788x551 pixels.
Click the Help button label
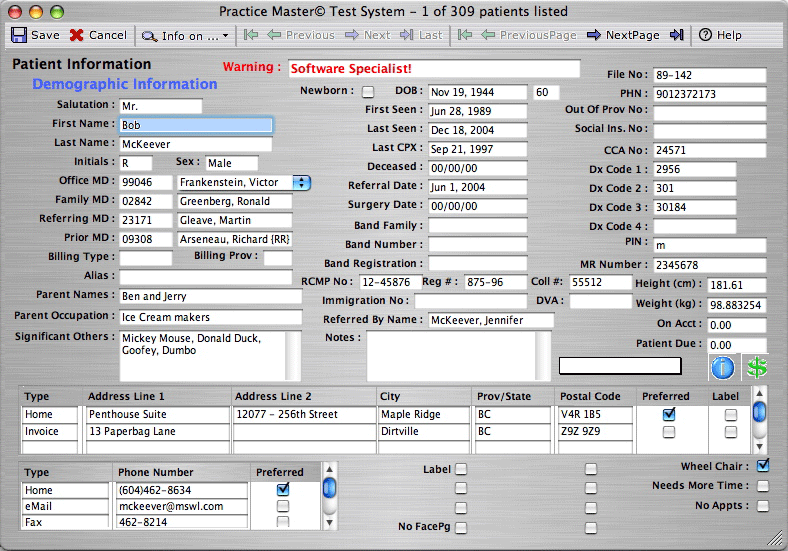pyautogui.click(x=729, y=35)
